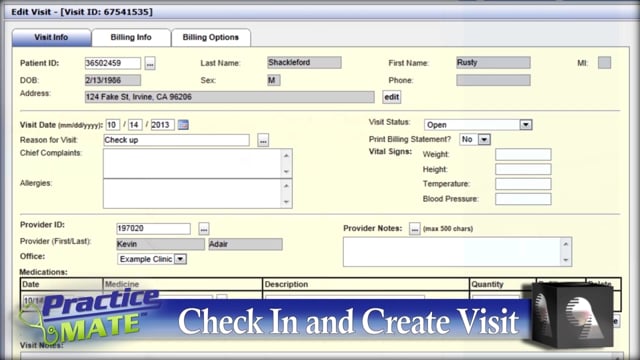This screenshot has height=360, width=640.
Task: Open the visit date calendar picker
Action: pyautogui.click(x=183, y=125)
